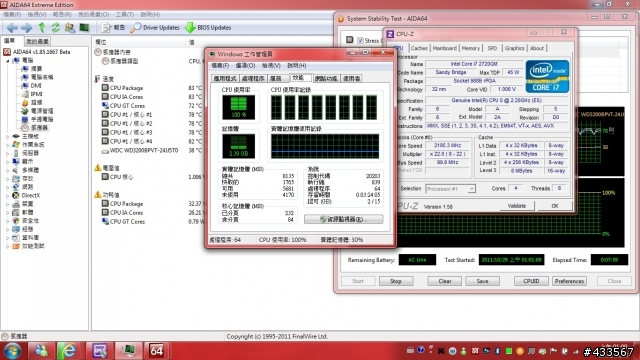This screenshot has width=640, height=360.
Task: Click Clear in System Stability Test
Action: [x=444, y=281]
